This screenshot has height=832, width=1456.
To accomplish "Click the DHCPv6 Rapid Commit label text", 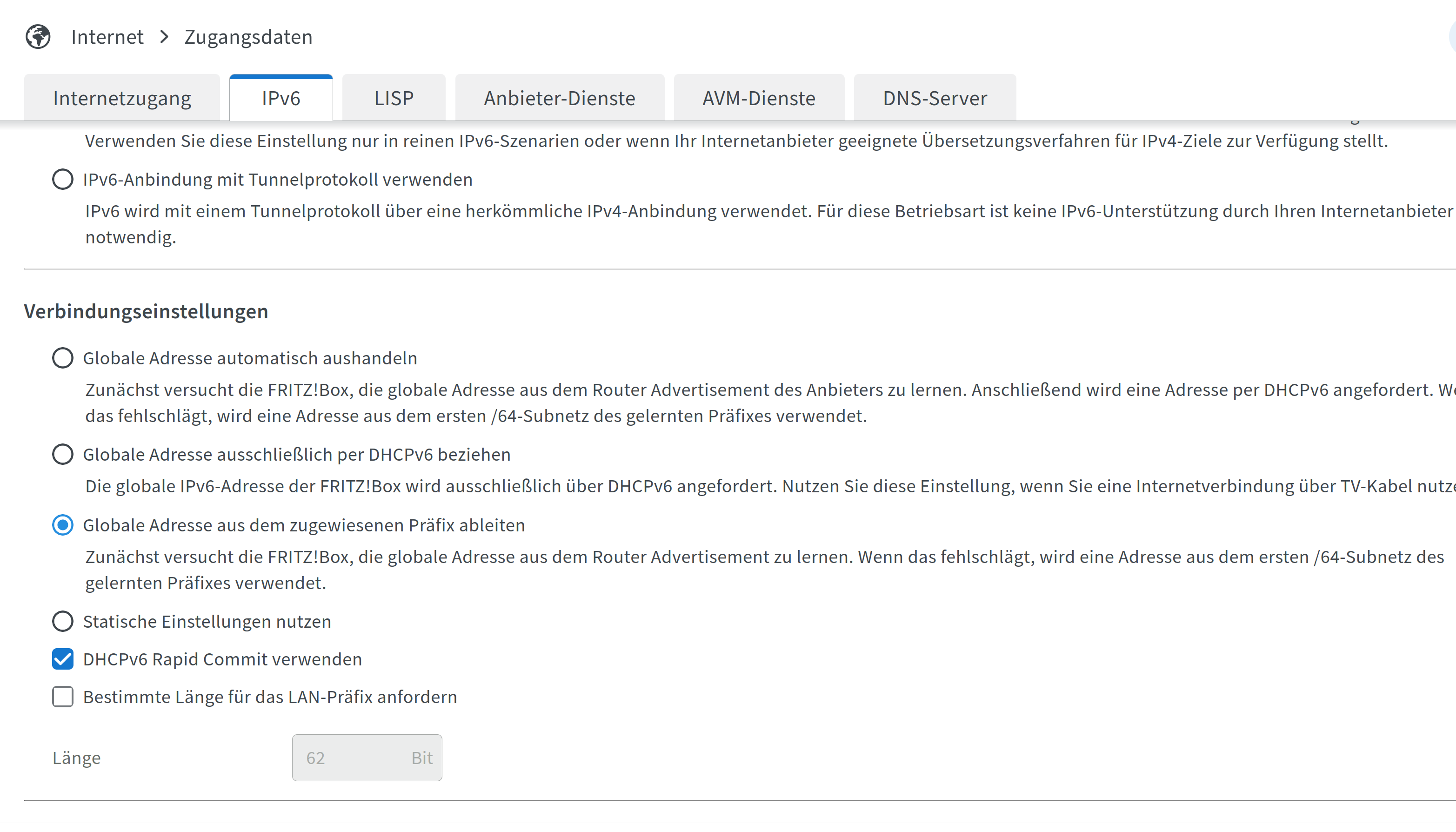I will coord(222,659).
